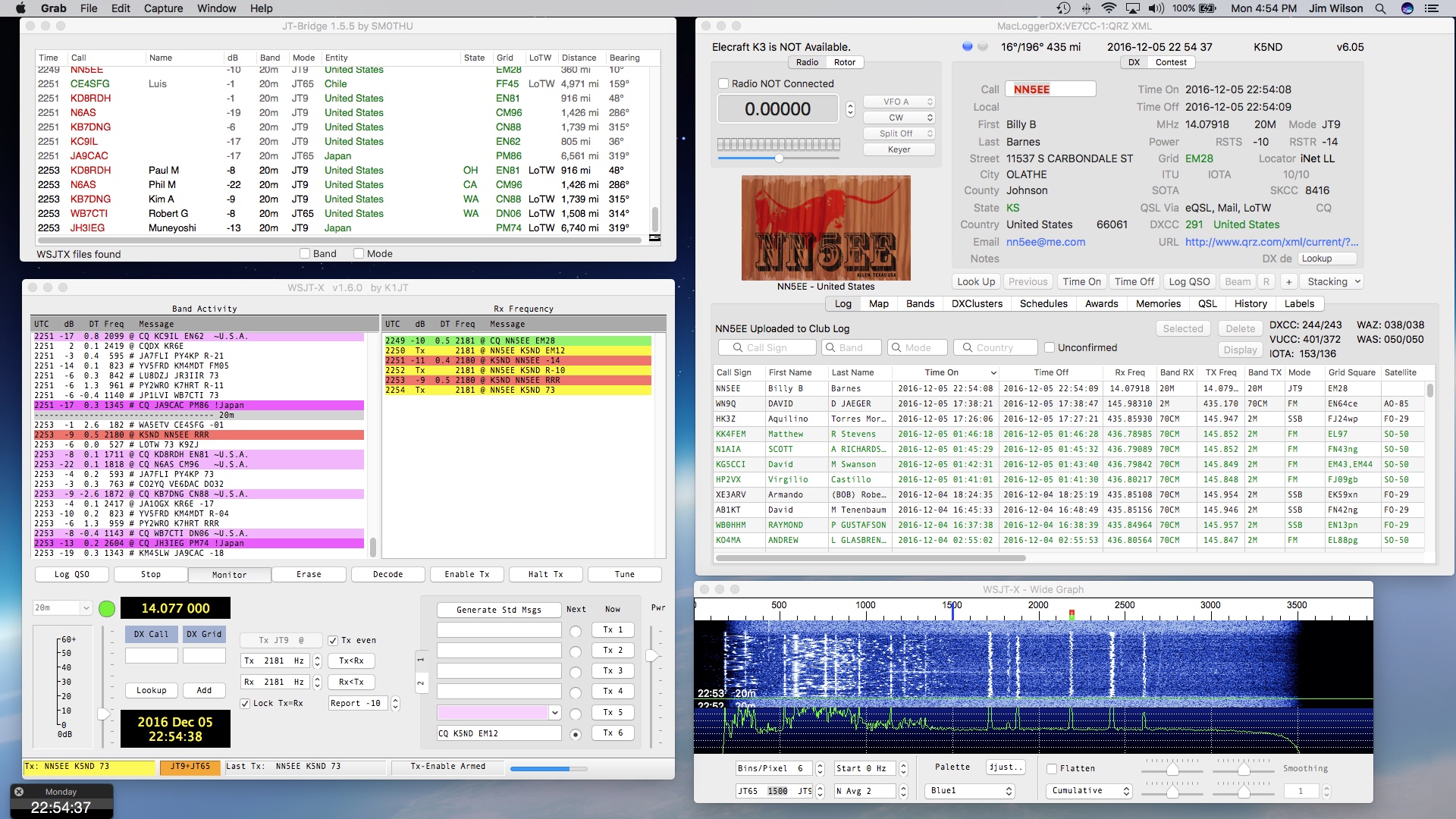This screenshot has width=1456, height=819.
Task: Click the blue status light in MacLoggerDX
Action: tap(967, 46)
